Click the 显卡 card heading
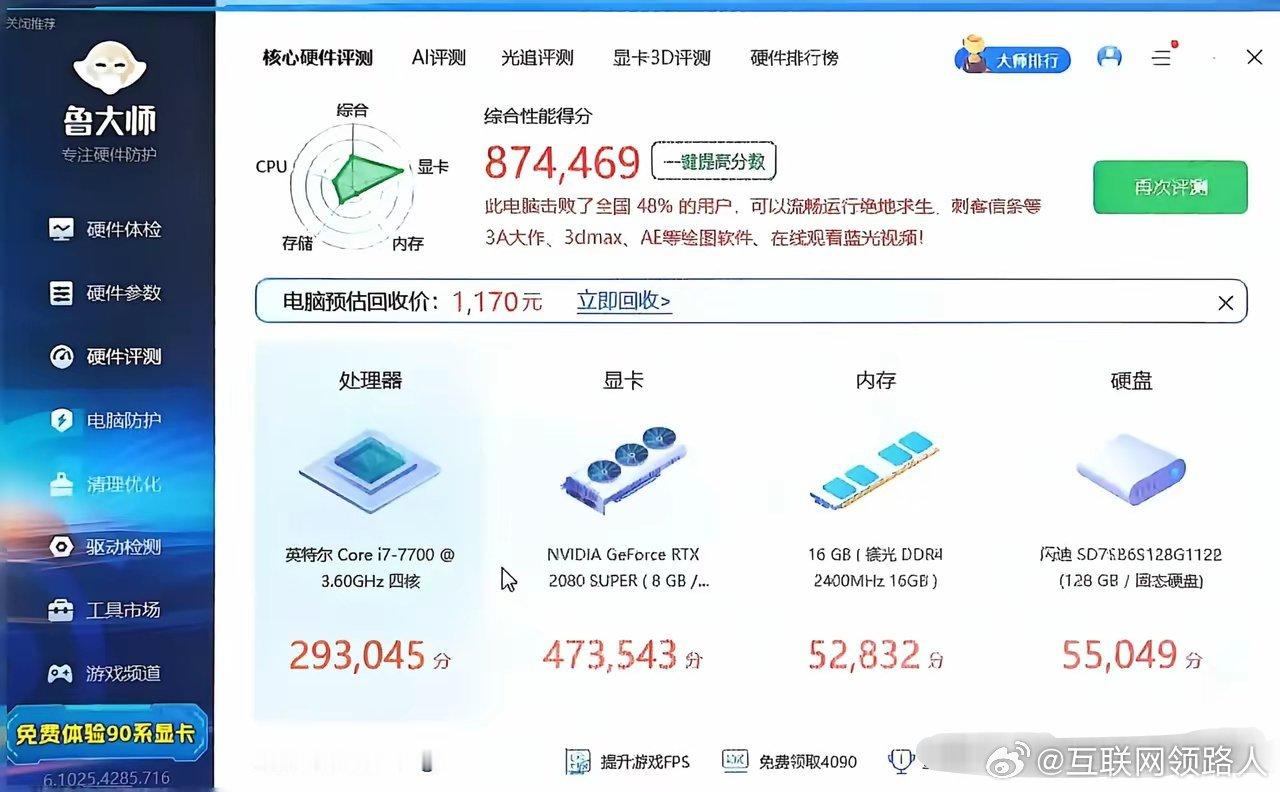This screenshot has width=1280, height=792. (623, 380)
